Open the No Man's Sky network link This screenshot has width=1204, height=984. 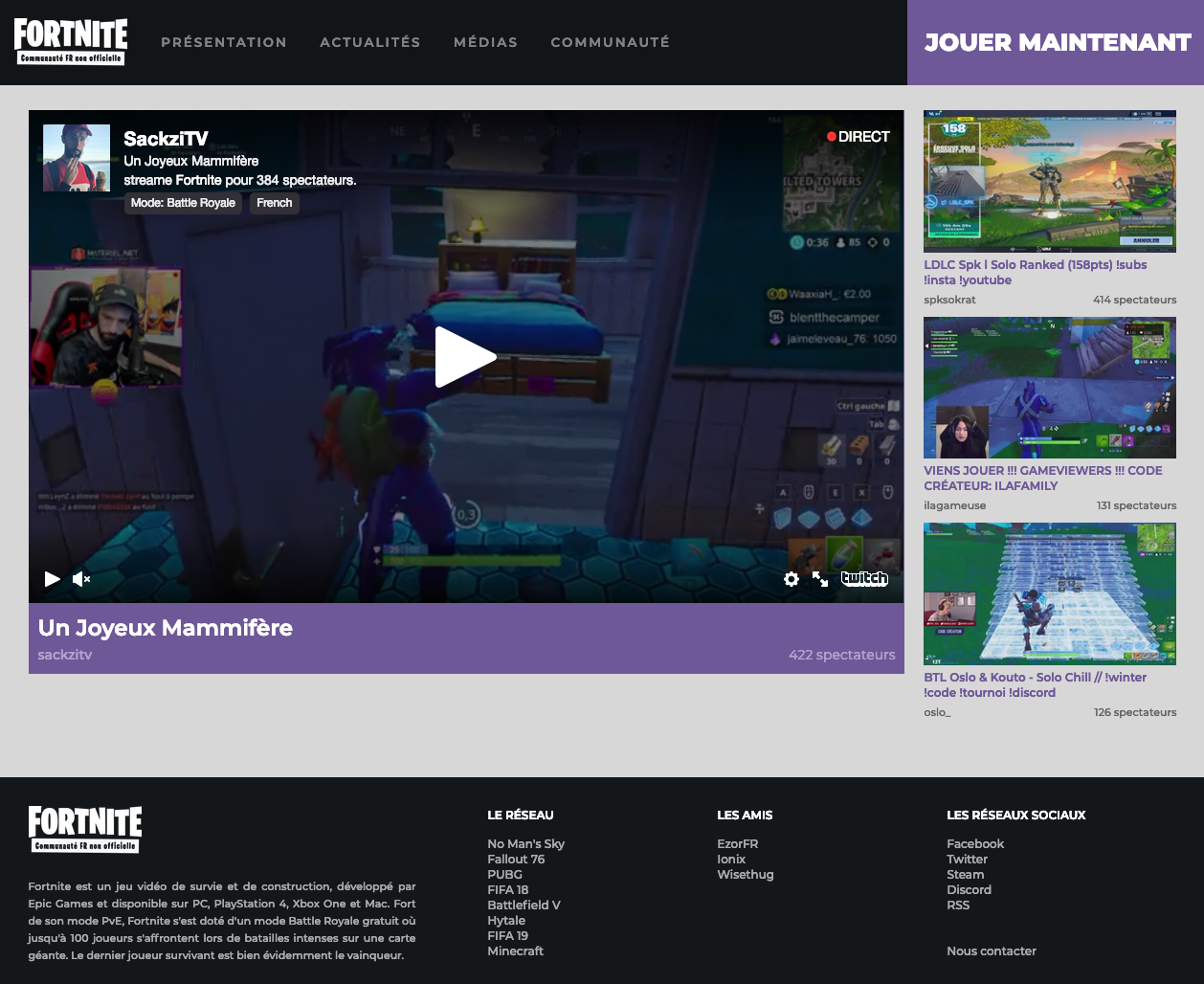526,844
